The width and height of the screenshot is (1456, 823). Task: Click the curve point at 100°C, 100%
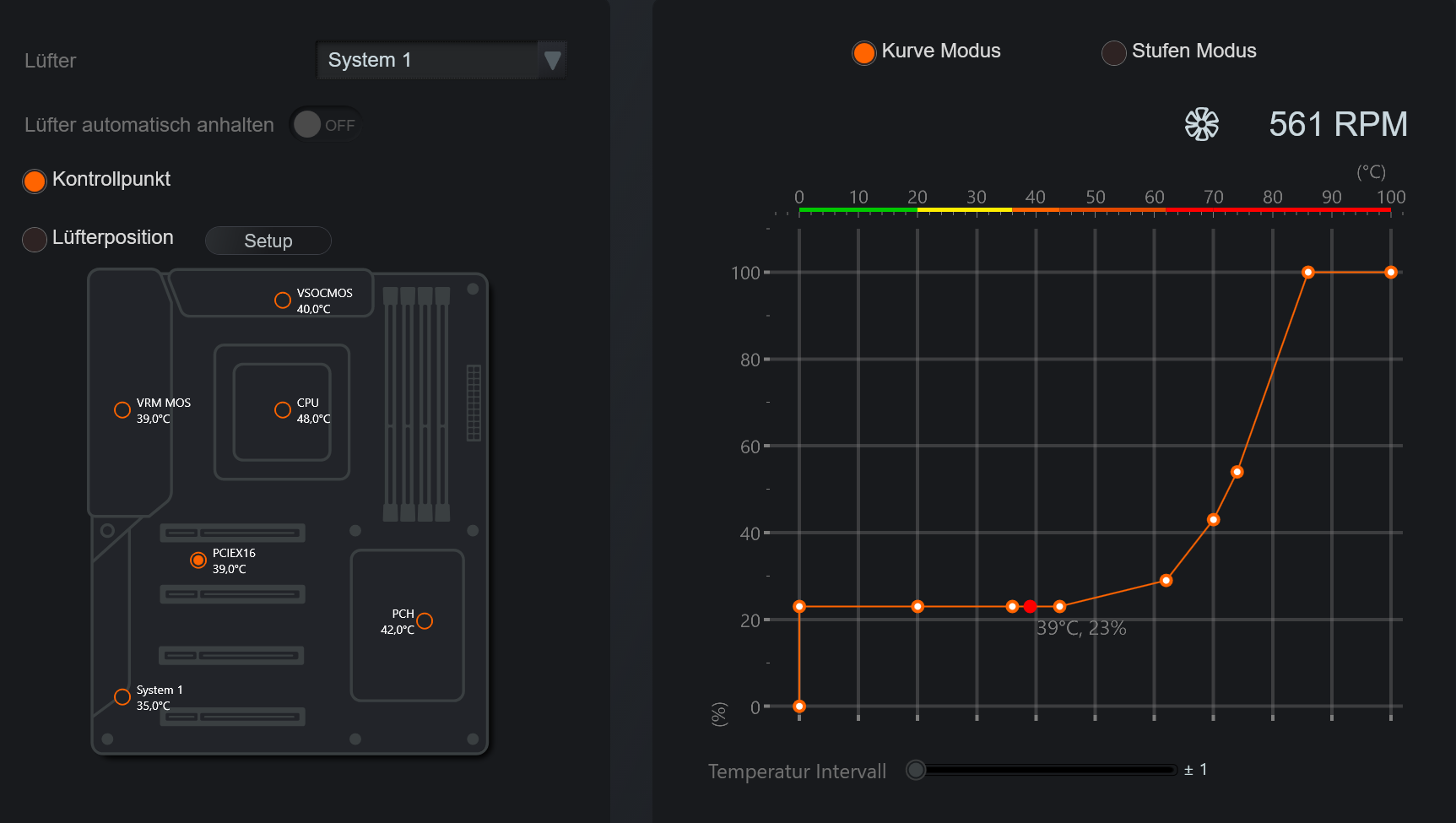click(x=1390, y=272)
